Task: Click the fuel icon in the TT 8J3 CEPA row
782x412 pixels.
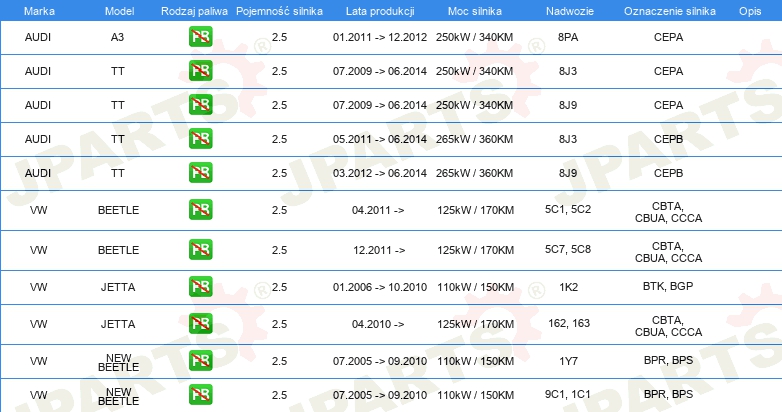Action: click(200, 71)
